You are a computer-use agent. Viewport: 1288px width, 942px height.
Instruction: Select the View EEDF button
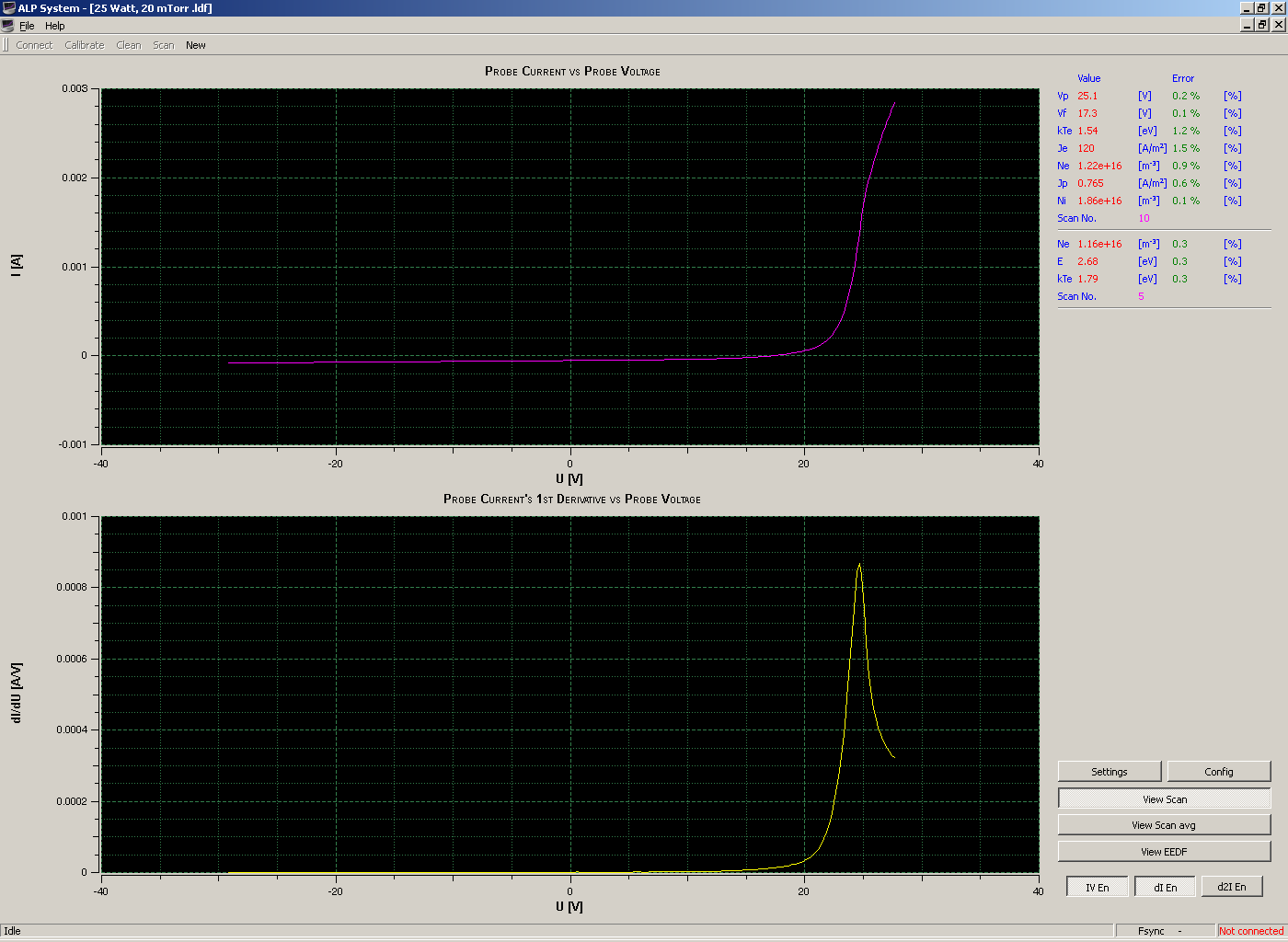(x=1165, y=852)
